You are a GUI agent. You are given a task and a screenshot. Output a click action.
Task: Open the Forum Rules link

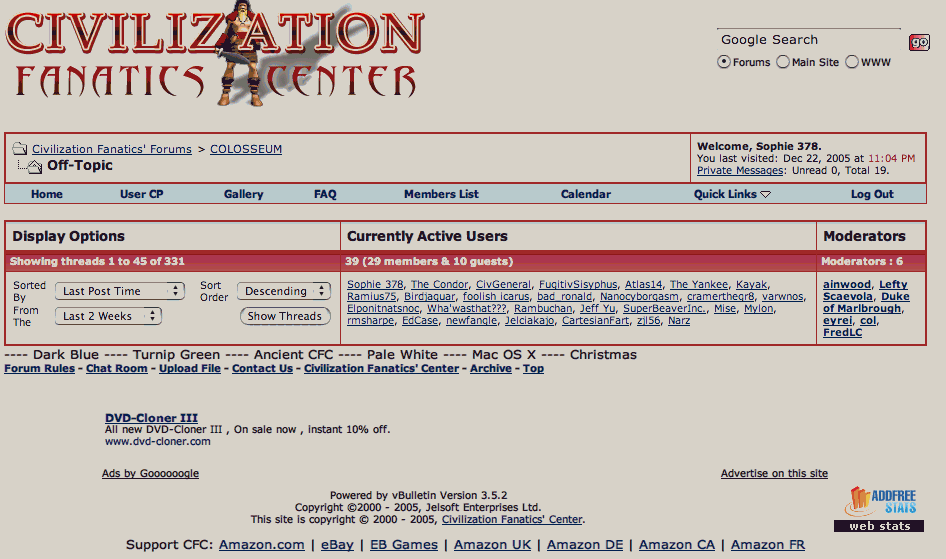coord(39,368)
